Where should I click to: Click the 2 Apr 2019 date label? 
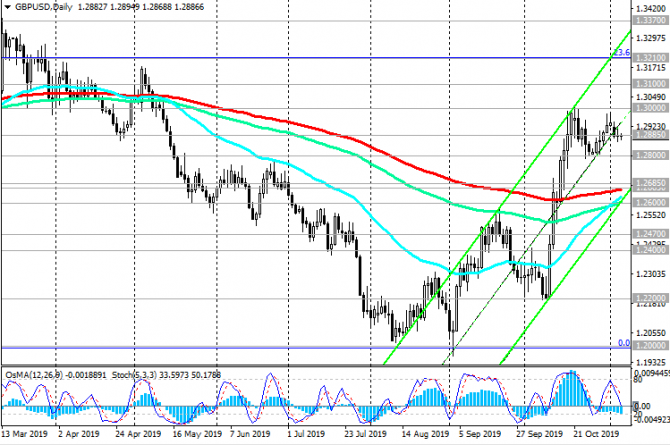tap(79, 434)
